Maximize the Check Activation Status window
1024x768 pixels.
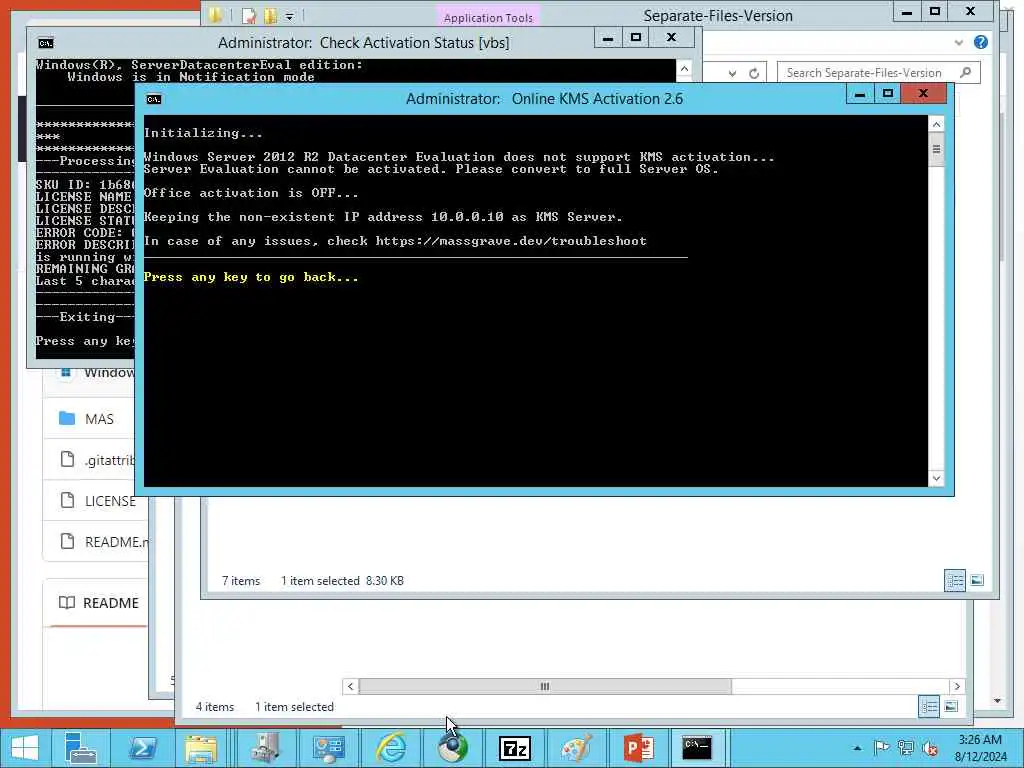(636, 38)
